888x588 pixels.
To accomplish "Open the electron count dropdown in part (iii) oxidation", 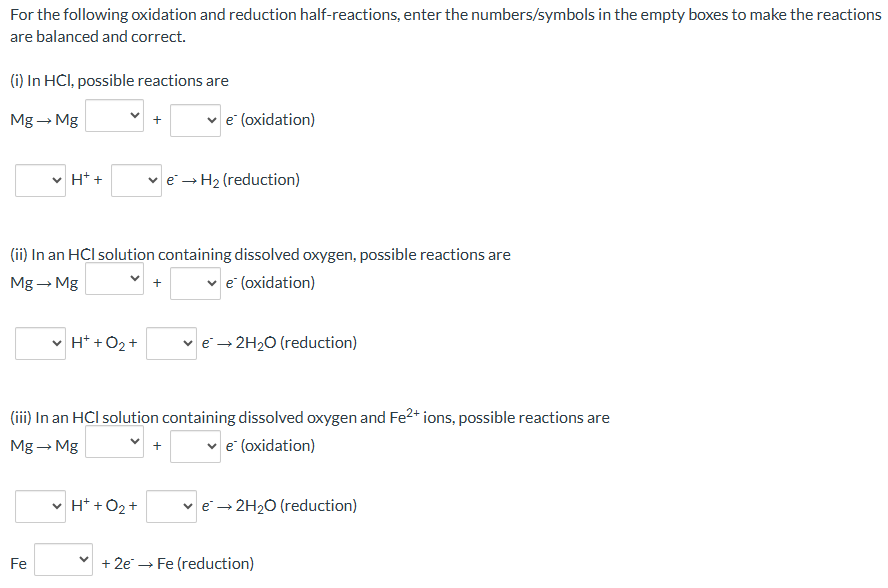I will click(x=194, y=445).
